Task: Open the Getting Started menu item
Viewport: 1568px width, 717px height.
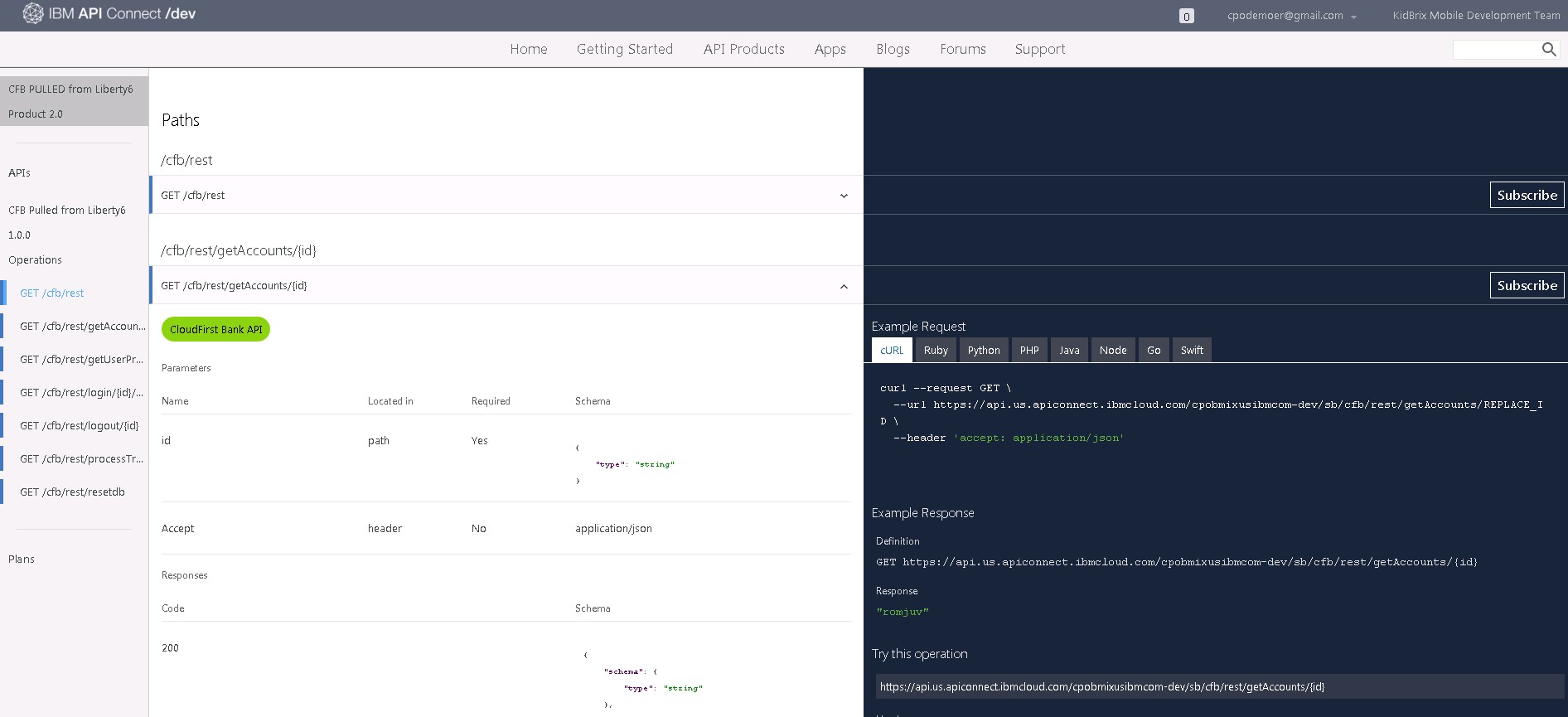Action: tap(625, 50)
